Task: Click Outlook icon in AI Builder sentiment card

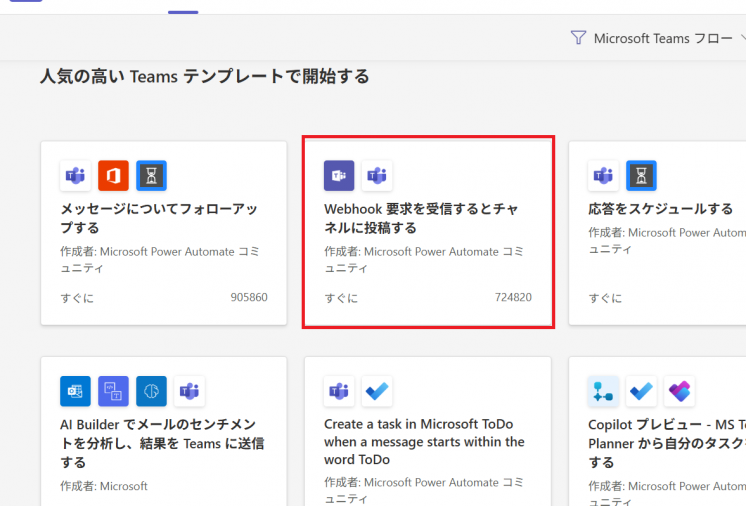Action: (76, 391)
